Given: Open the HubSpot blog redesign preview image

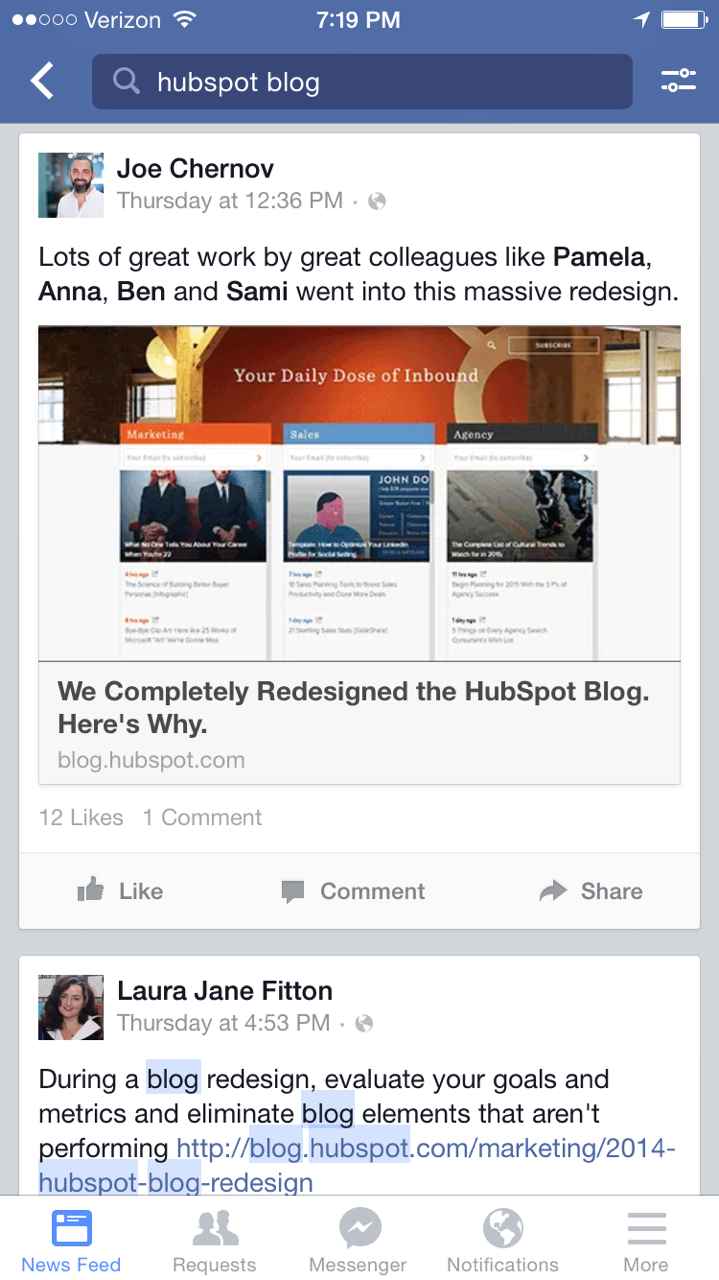Looking at the screenshot, I should pos(359,493).
